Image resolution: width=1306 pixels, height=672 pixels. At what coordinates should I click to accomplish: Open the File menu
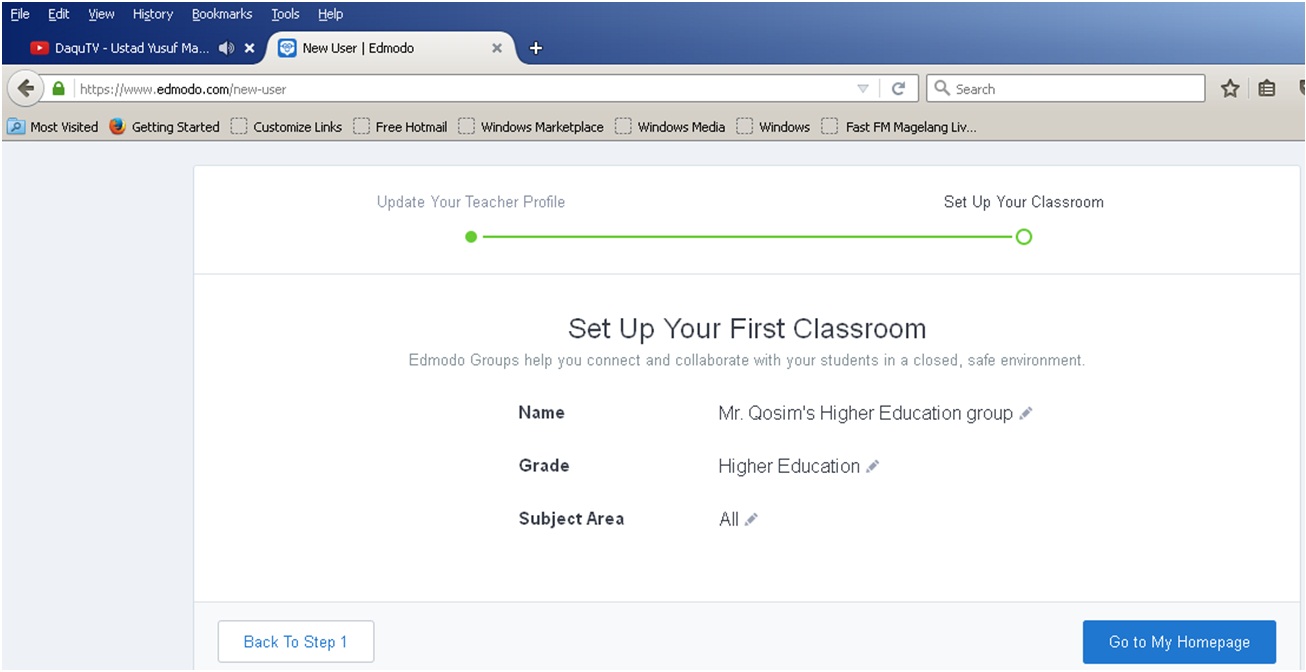20,14
